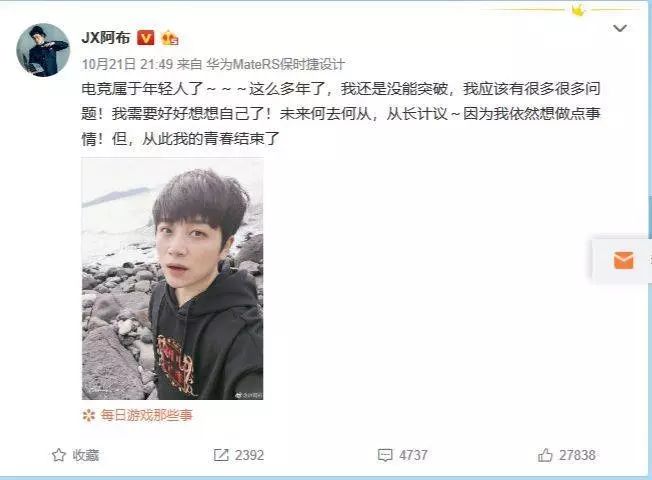Screen dimensions: 652x480
Task: Click the 每日游戏那些事 topic link
Action: pos(146,415)
